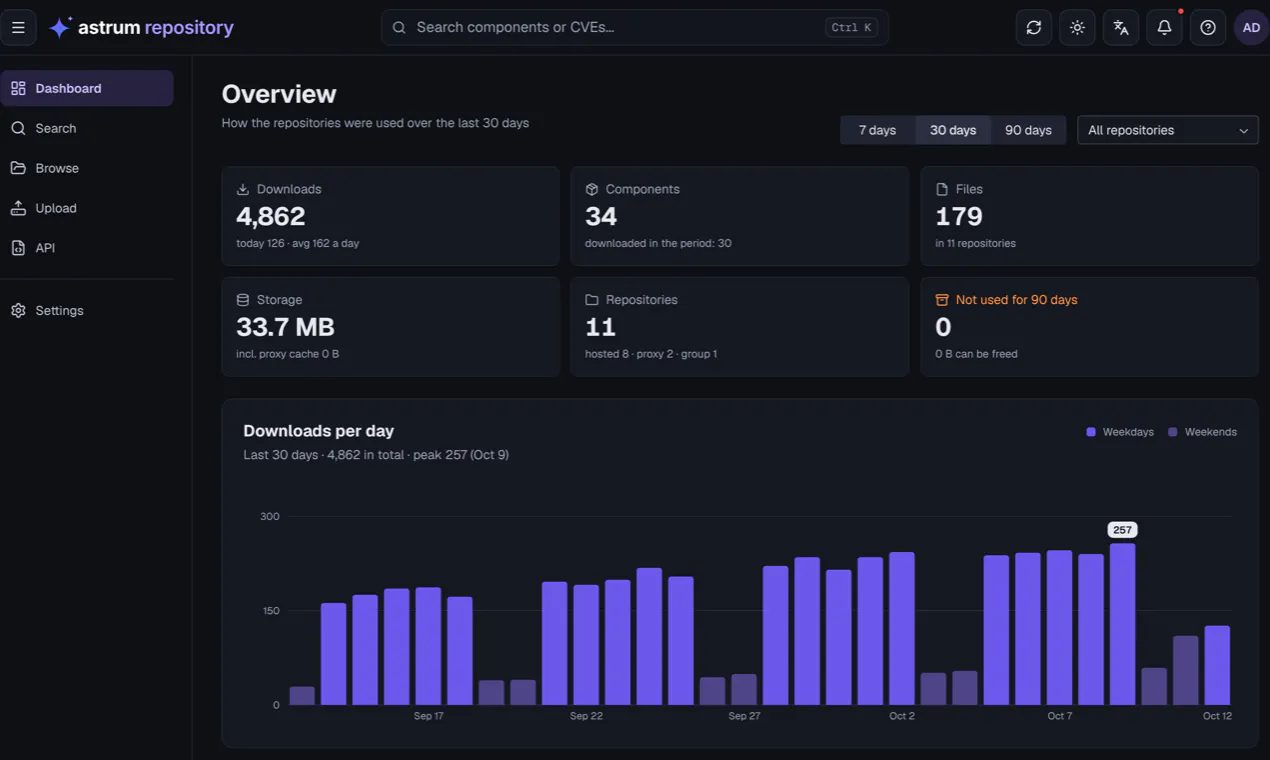Focus the Search components or CVEs field
Image resolution: width=1270 pixels, height=760 pixels.
click(635, 28)
